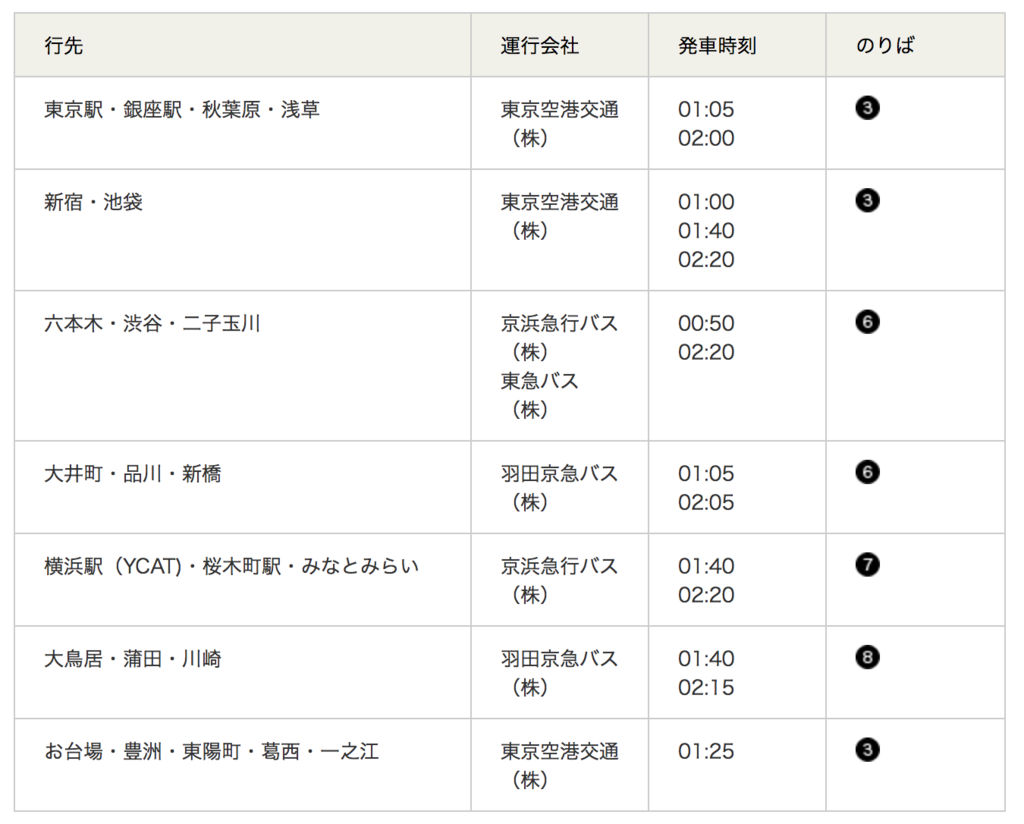Screen dimensions: 1024x824
Task: Click platform 3 icon for 東京駅・銀座駅 row
Action: point(867,108)
